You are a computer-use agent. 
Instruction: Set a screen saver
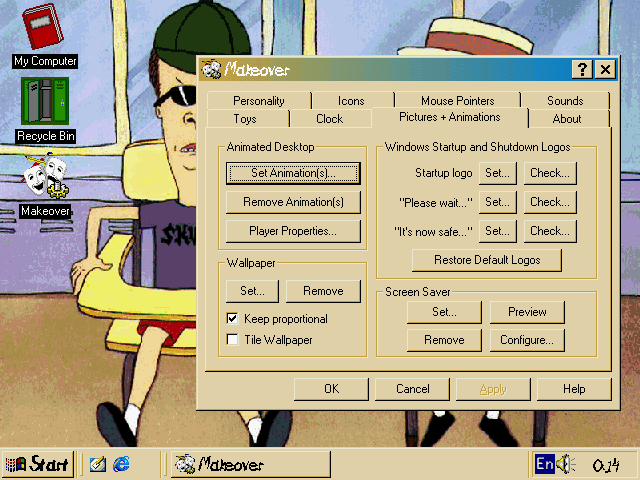(x=444, y=312)
